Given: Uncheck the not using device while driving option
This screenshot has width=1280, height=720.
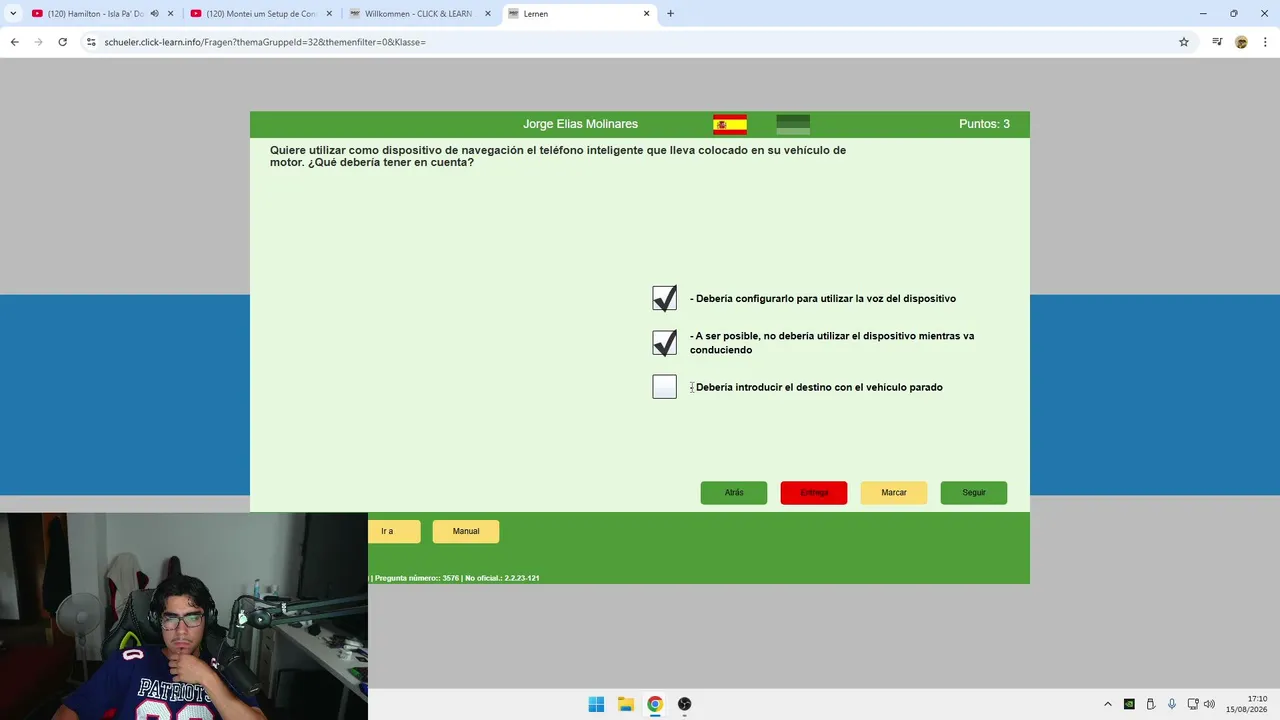Looking at the screenshot, I should point(664,343).
